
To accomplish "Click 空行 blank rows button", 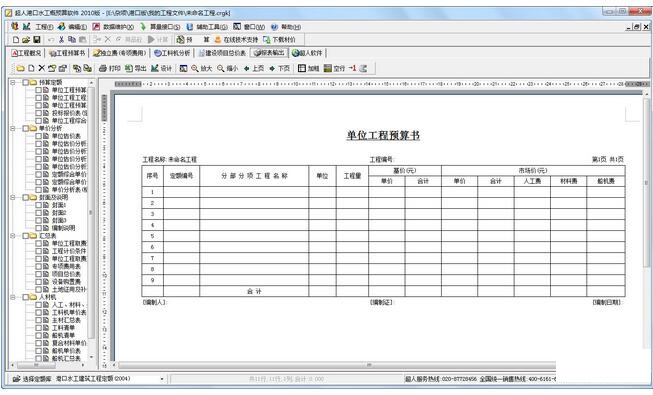I will 334,68.
